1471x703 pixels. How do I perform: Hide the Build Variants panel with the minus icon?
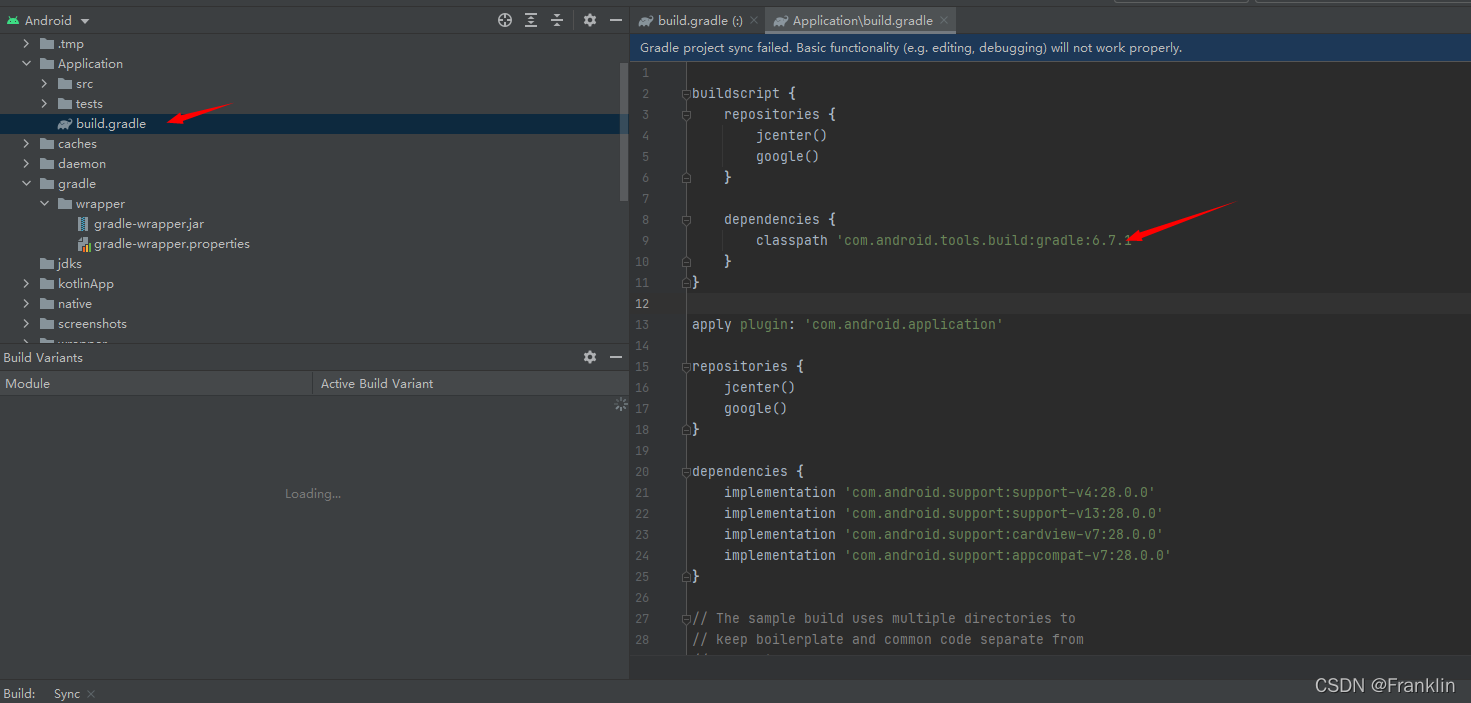click(x=615, y=357)
